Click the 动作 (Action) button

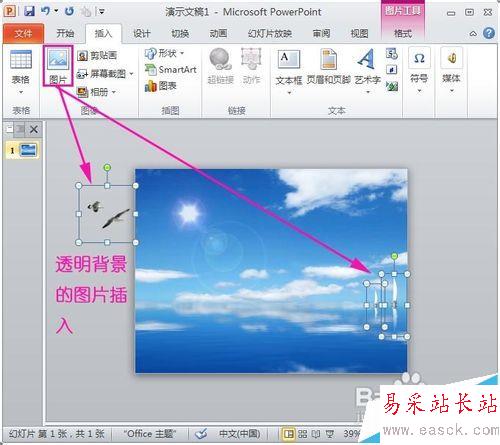click(x=251, y=66)
